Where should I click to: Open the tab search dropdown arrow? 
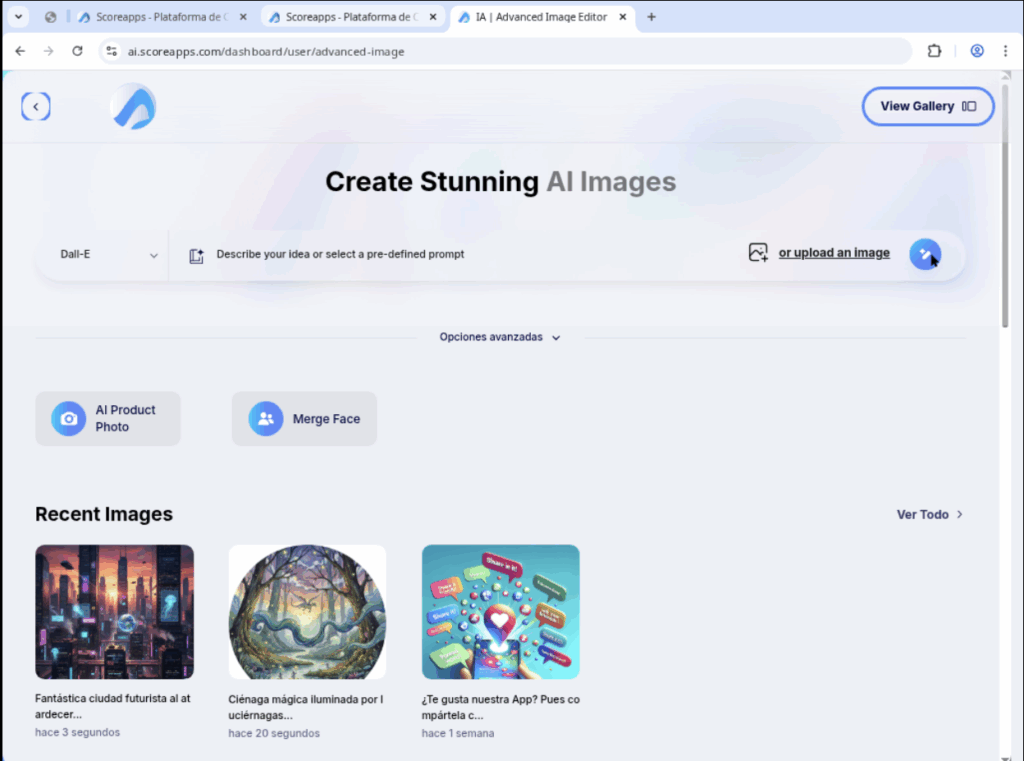[19, 17]
